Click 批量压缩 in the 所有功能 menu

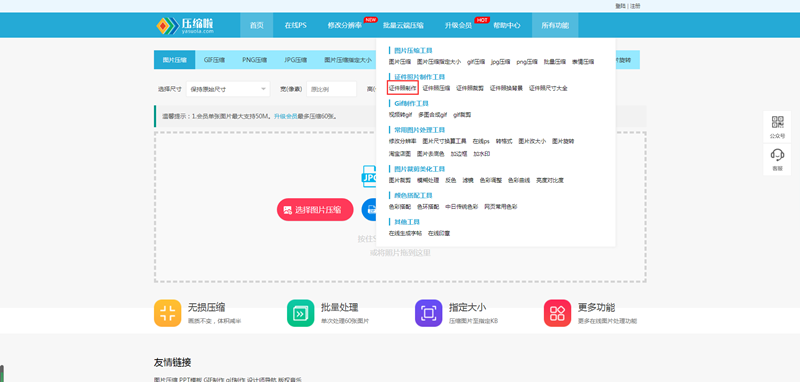(x=555, y=62)
